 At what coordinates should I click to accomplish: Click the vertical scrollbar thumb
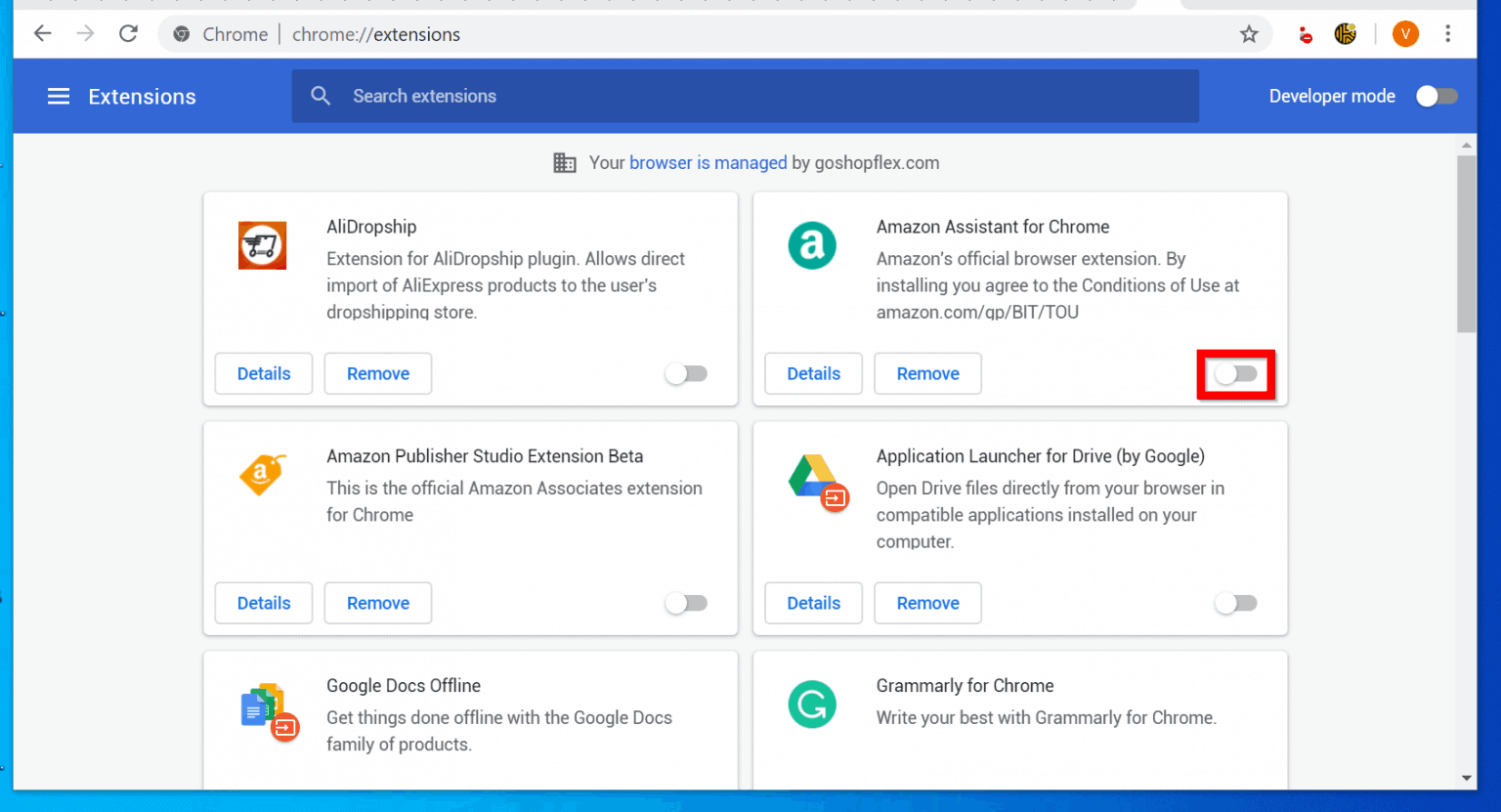tap(1466, 244)
